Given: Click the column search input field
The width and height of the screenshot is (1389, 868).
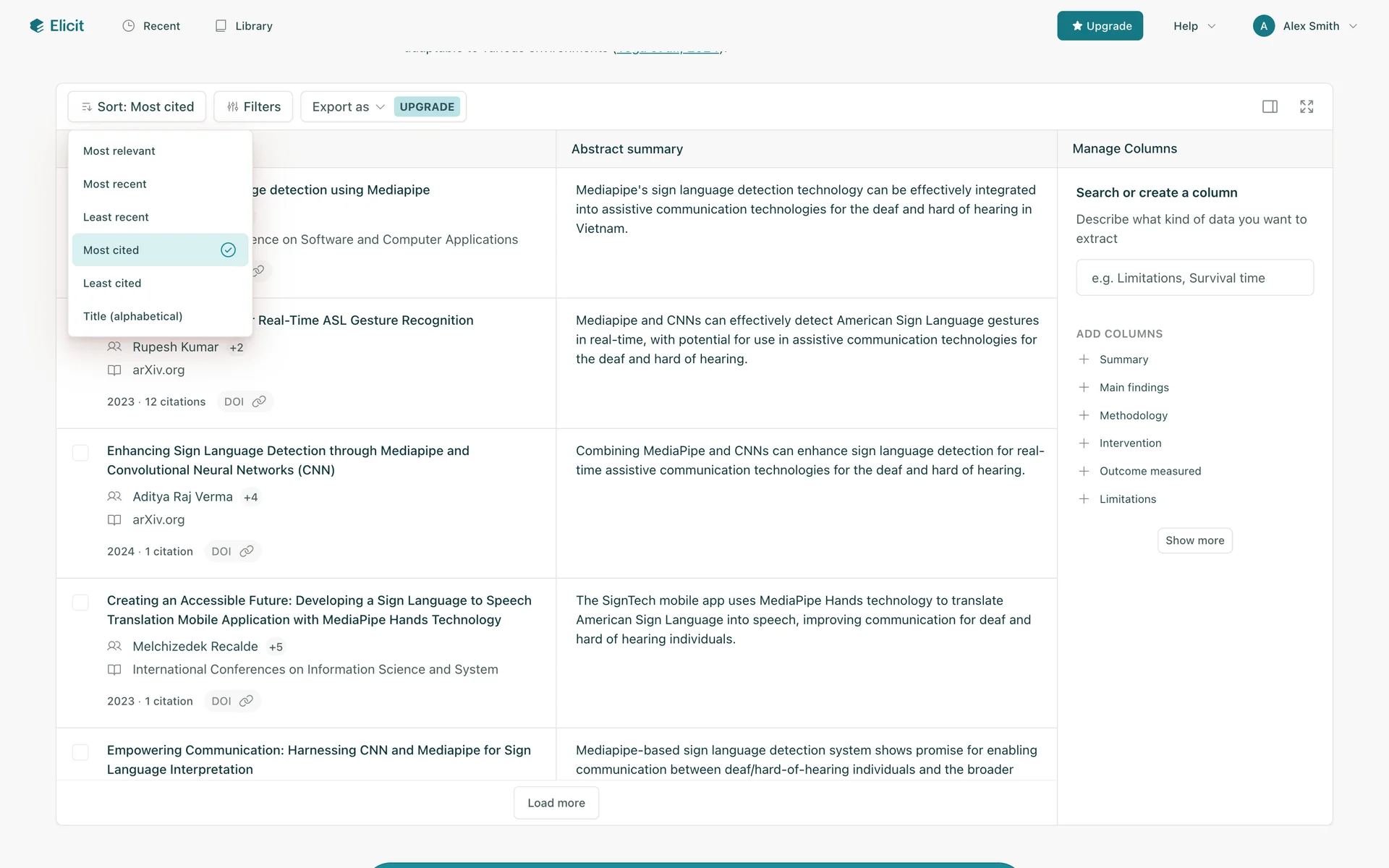Looking at the screenshot, I should [1194, 278].
